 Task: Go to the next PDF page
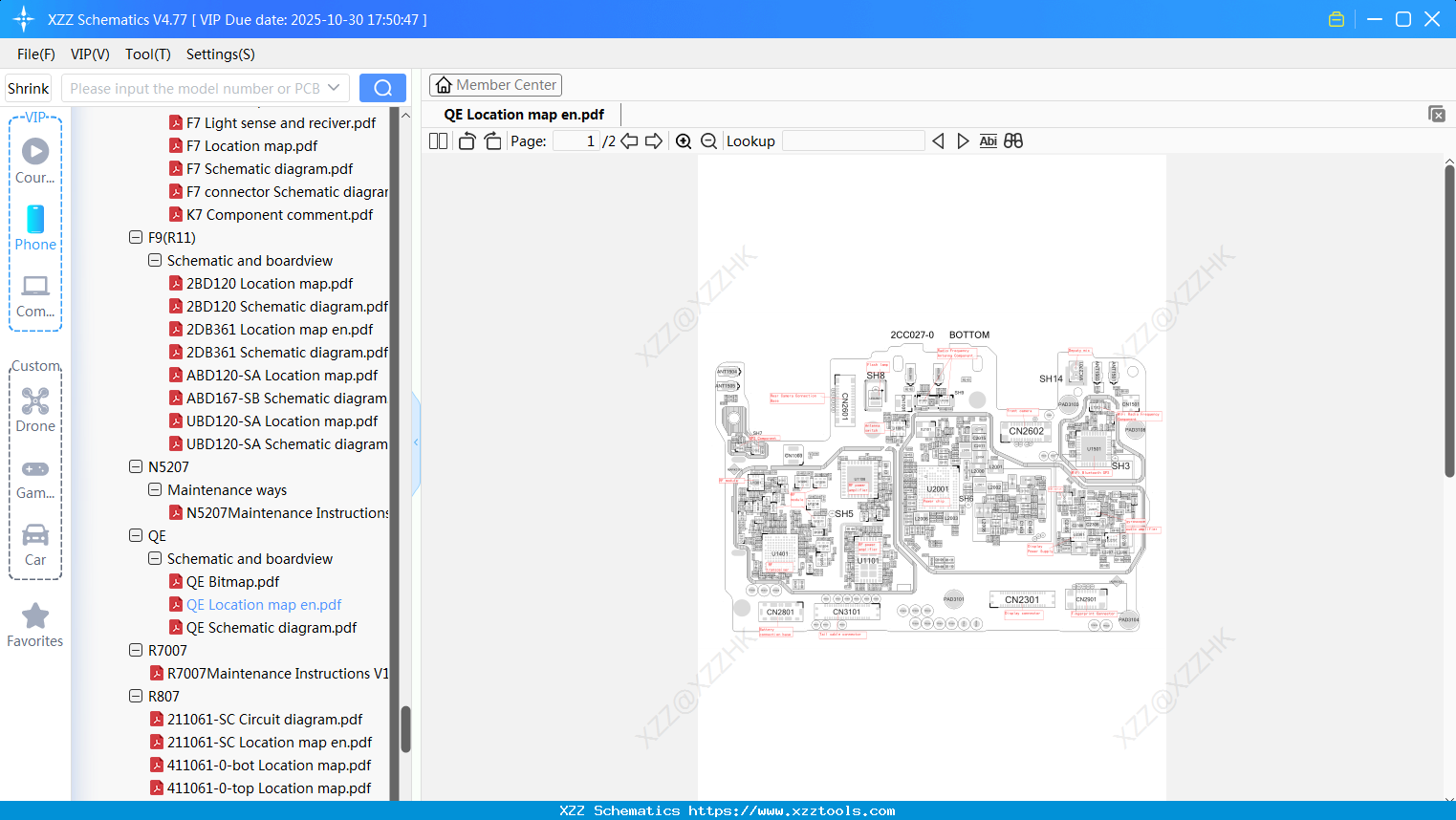point(654,141)
